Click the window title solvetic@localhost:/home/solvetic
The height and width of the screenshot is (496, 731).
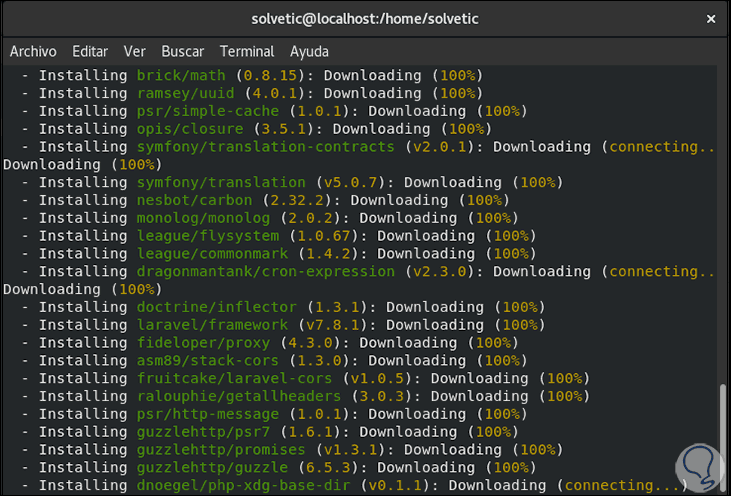click(365, 19)
